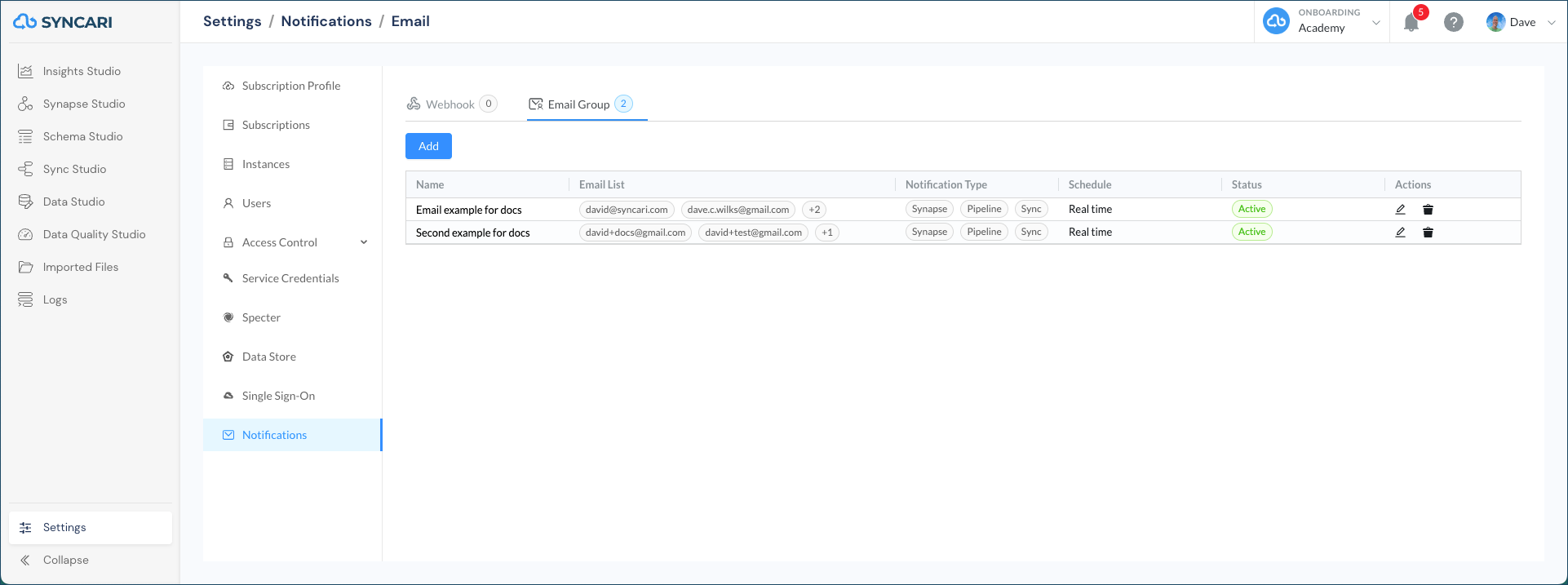Delete the 'Email example for docs' group
Image resolution: width=1568 pixels, height=585 pixels.
point(1428,210)
